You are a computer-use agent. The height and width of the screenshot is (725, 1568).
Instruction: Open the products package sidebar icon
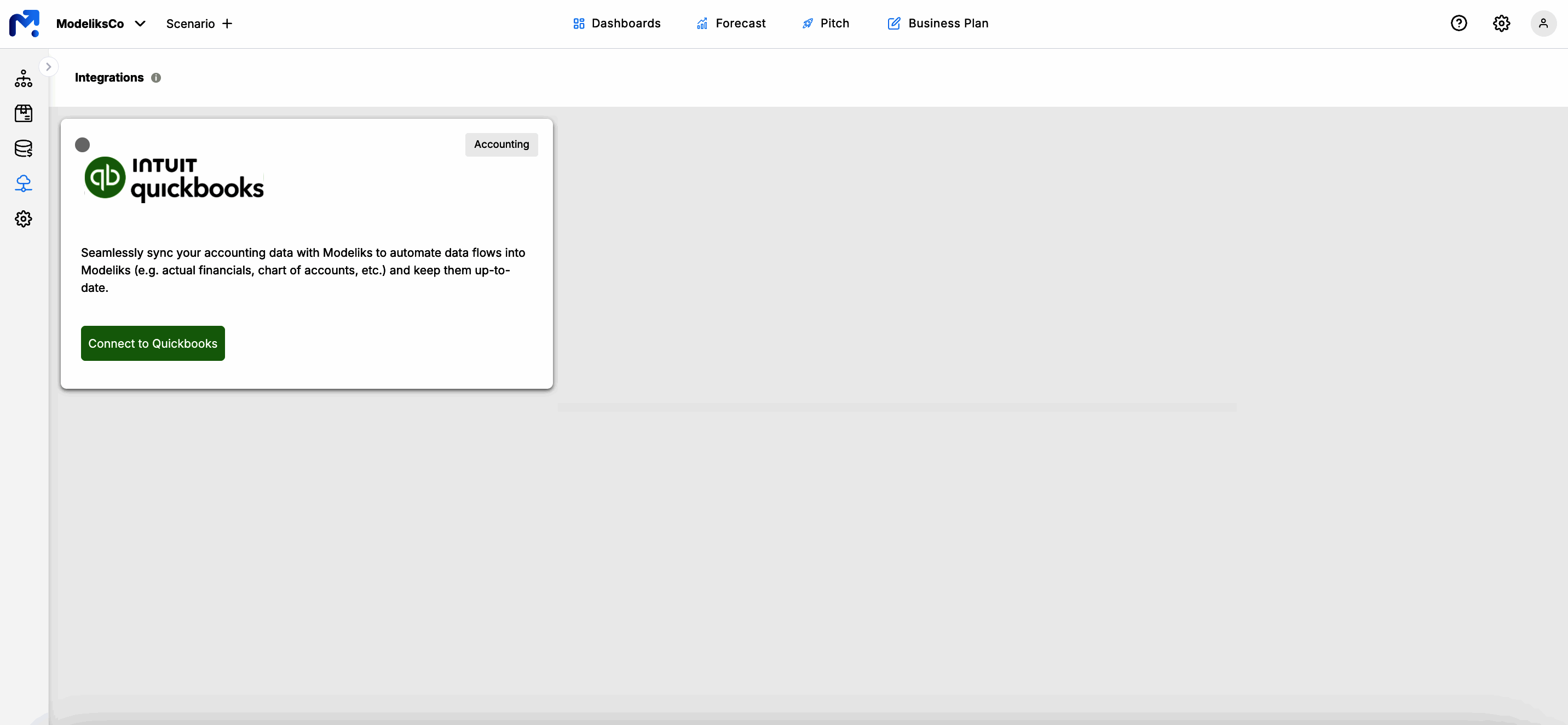pos(23,113)
